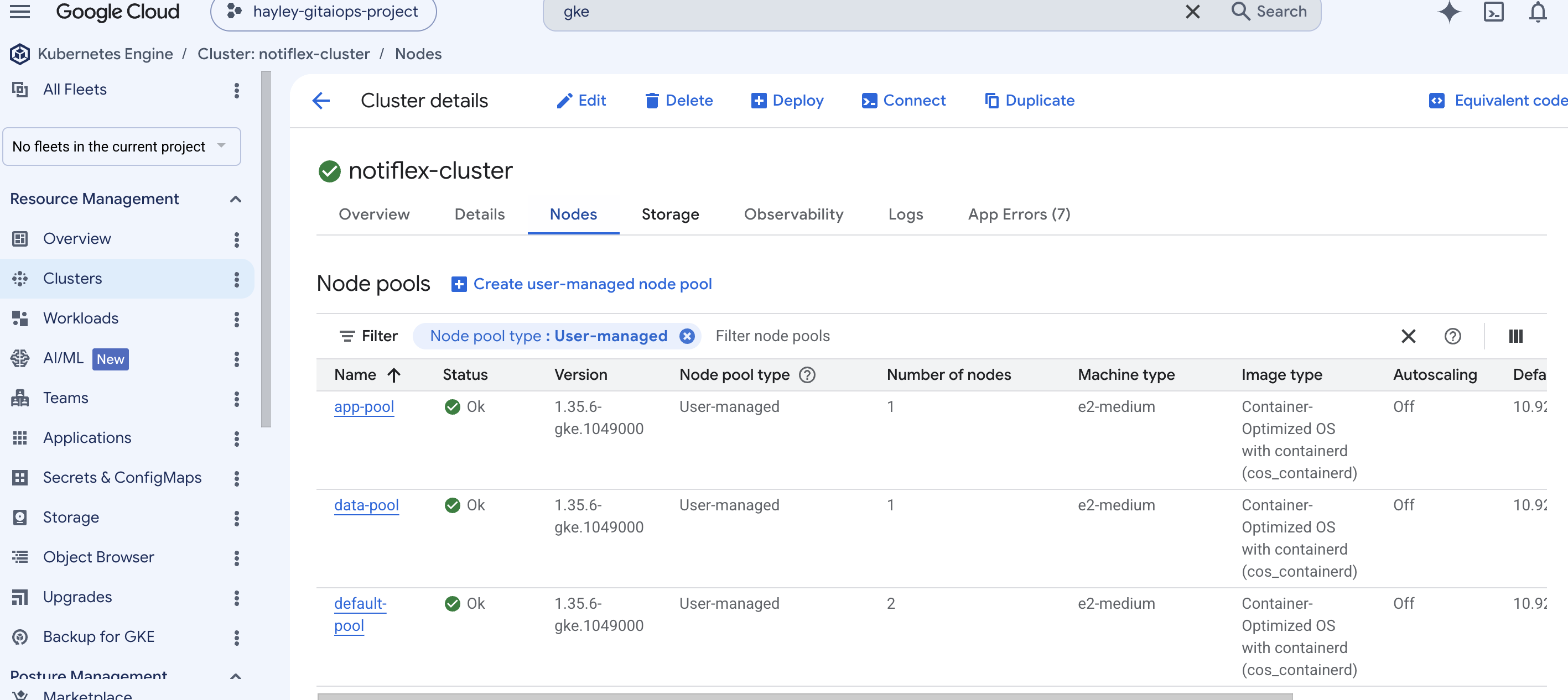Screen dimensions: 1568x700
Task: Go to Kubernetes Engine breadcrumb
Action: tap(105, 54)
